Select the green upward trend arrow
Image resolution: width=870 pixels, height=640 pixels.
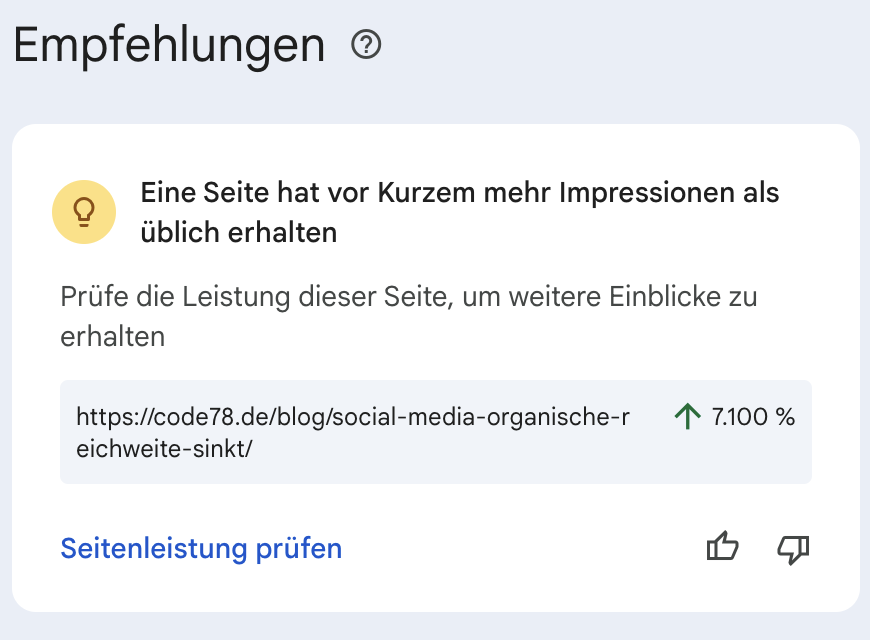point(687,417)
